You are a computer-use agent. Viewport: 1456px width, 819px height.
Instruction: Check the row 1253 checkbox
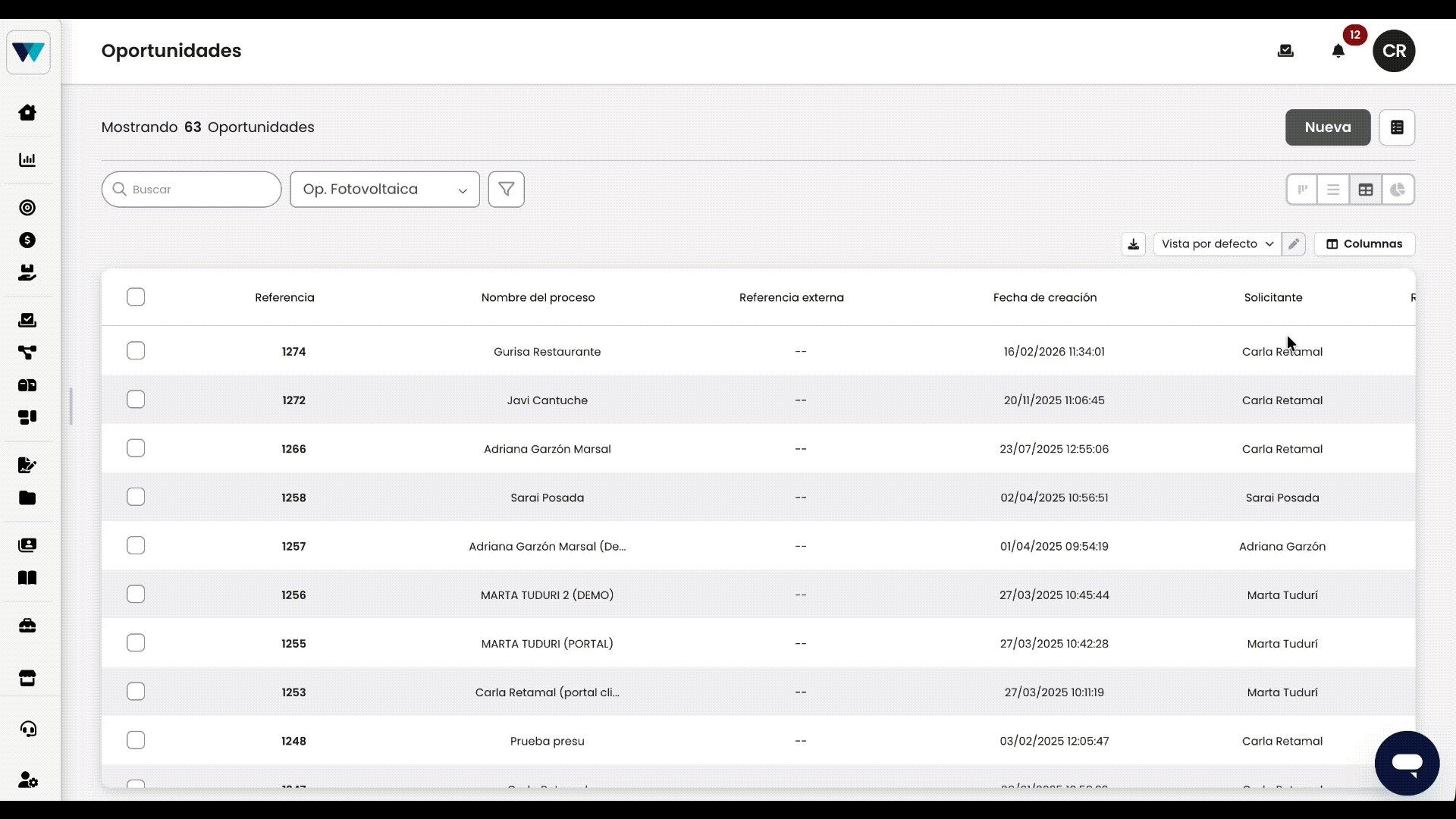[136, 691]
